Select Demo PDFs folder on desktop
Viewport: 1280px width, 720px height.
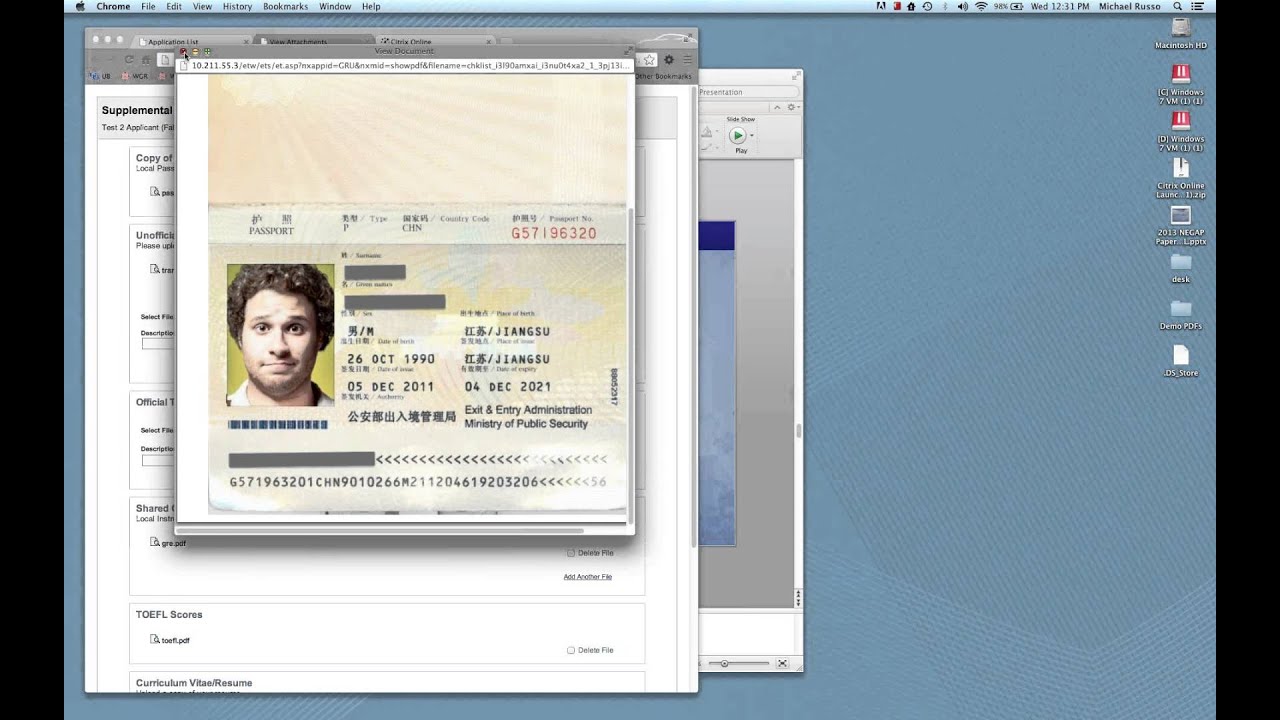(x=1181, y=315)
